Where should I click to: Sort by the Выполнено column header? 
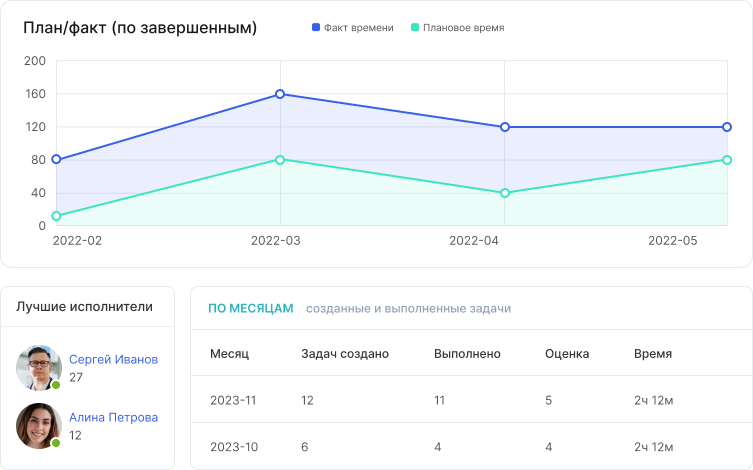pyautogui.click(x=467, y=354)
